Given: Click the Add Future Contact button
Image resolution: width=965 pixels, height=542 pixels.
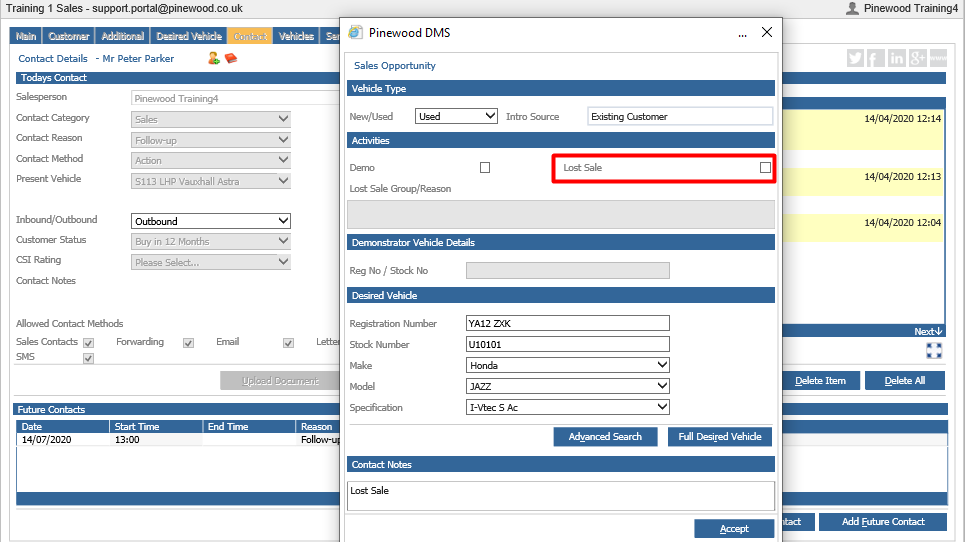Looking at the screenshot, I should pos(883,522).
